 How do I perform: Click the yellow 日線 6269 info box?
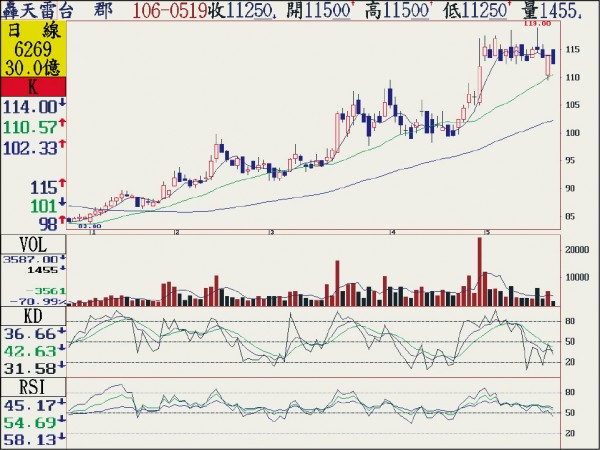point(33,49)
